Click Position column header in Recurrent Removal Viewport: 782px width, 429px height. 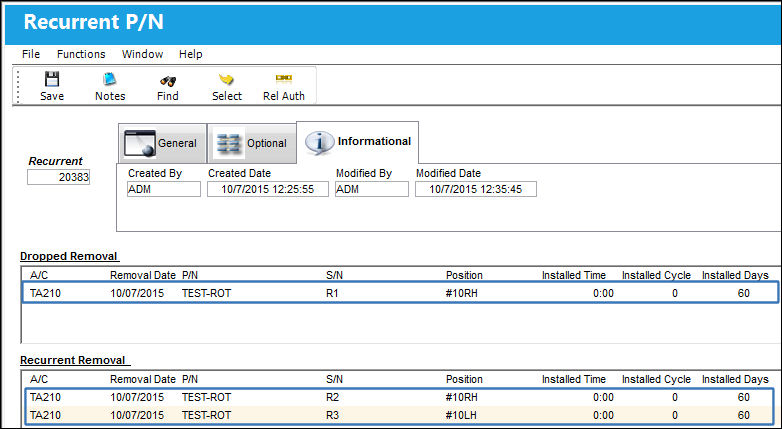point(464,380)
